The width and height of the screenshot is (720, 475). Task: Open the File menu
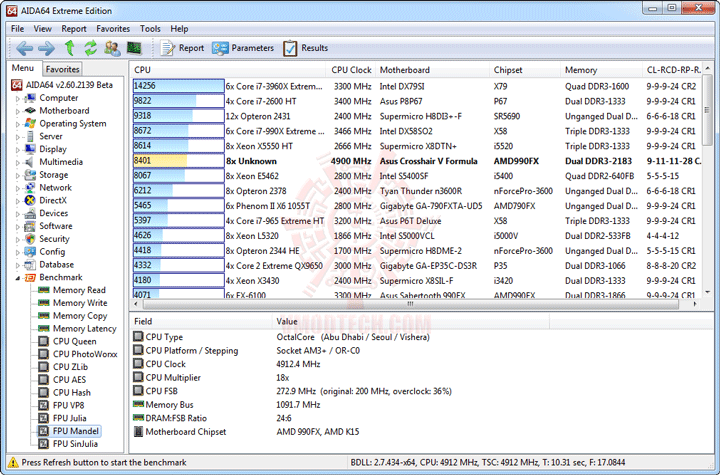tap(17, 28)
